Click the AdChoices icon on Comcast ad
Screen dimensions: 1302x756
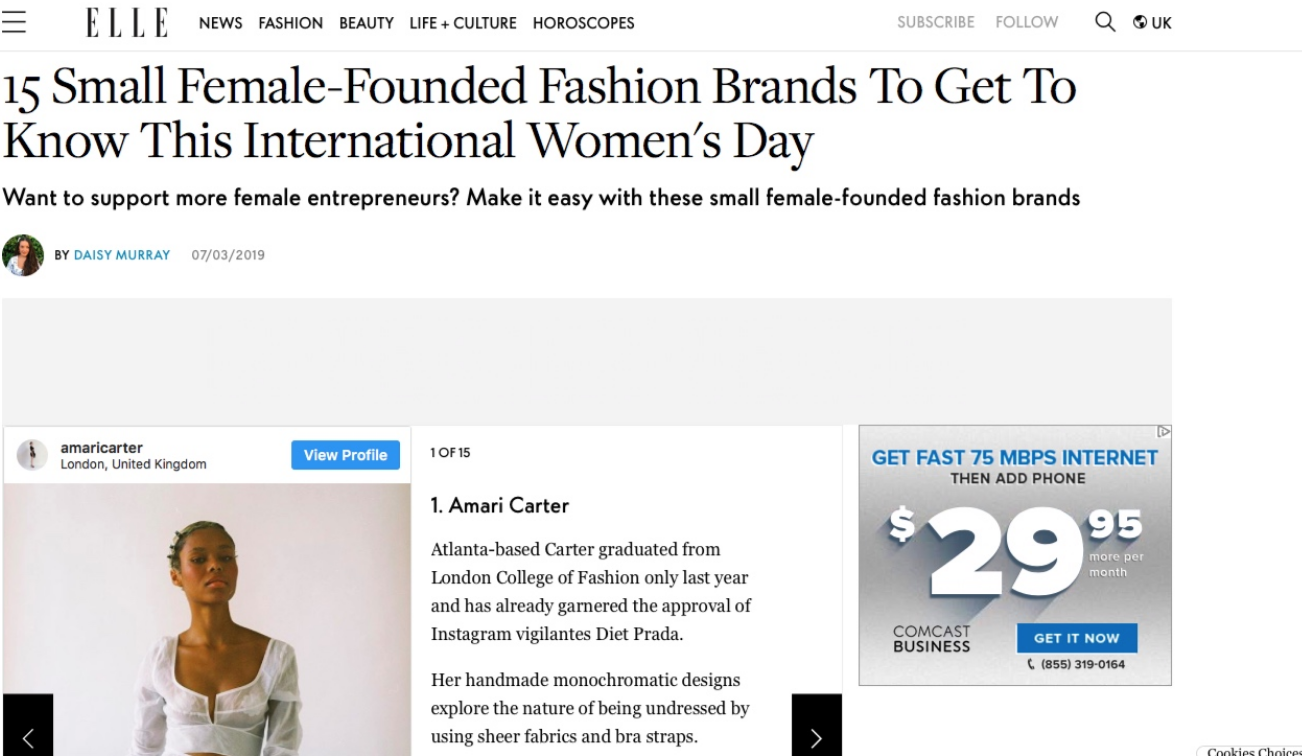[1164, 432]
